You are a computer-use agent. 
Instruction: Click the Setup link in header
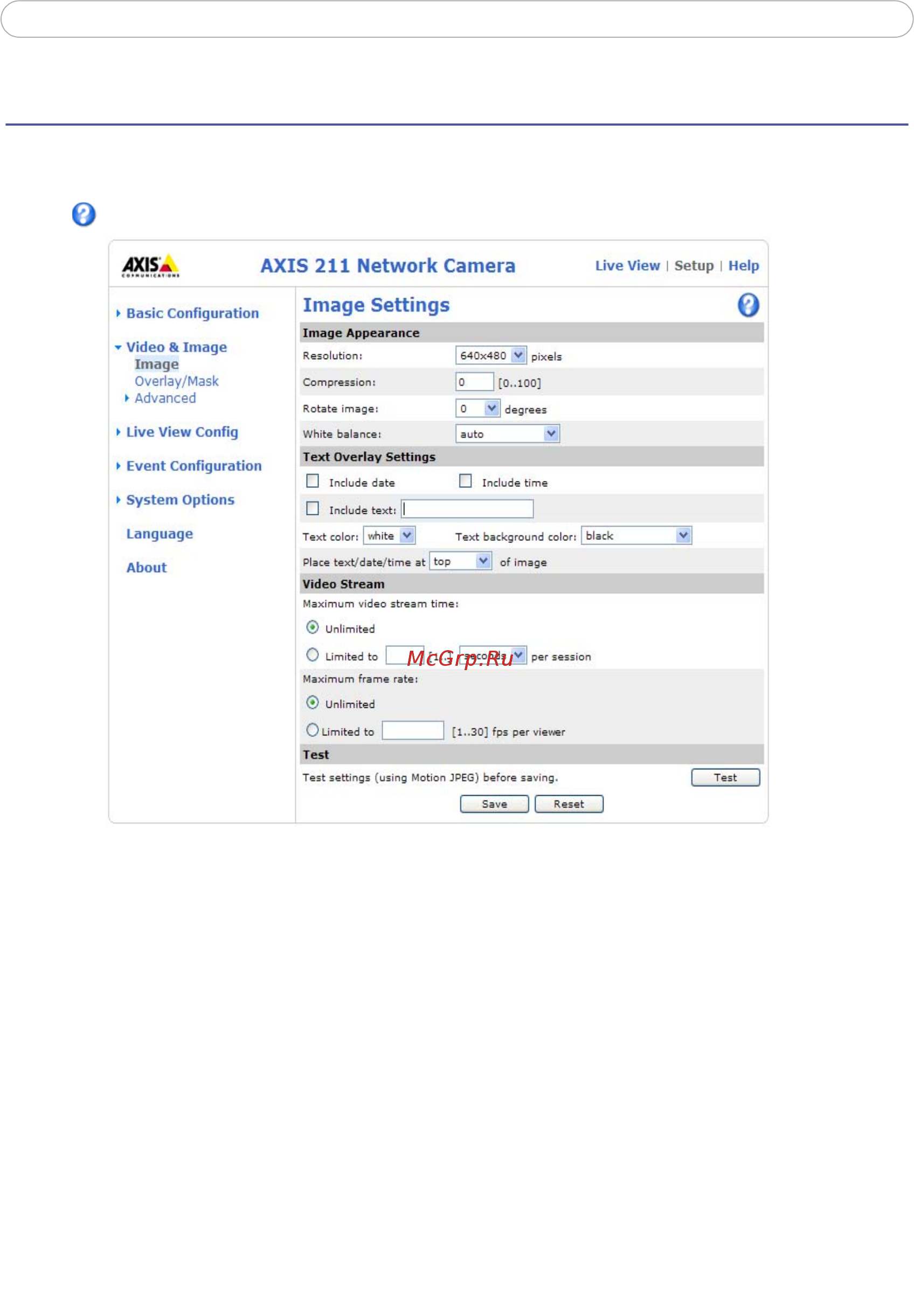694,266
